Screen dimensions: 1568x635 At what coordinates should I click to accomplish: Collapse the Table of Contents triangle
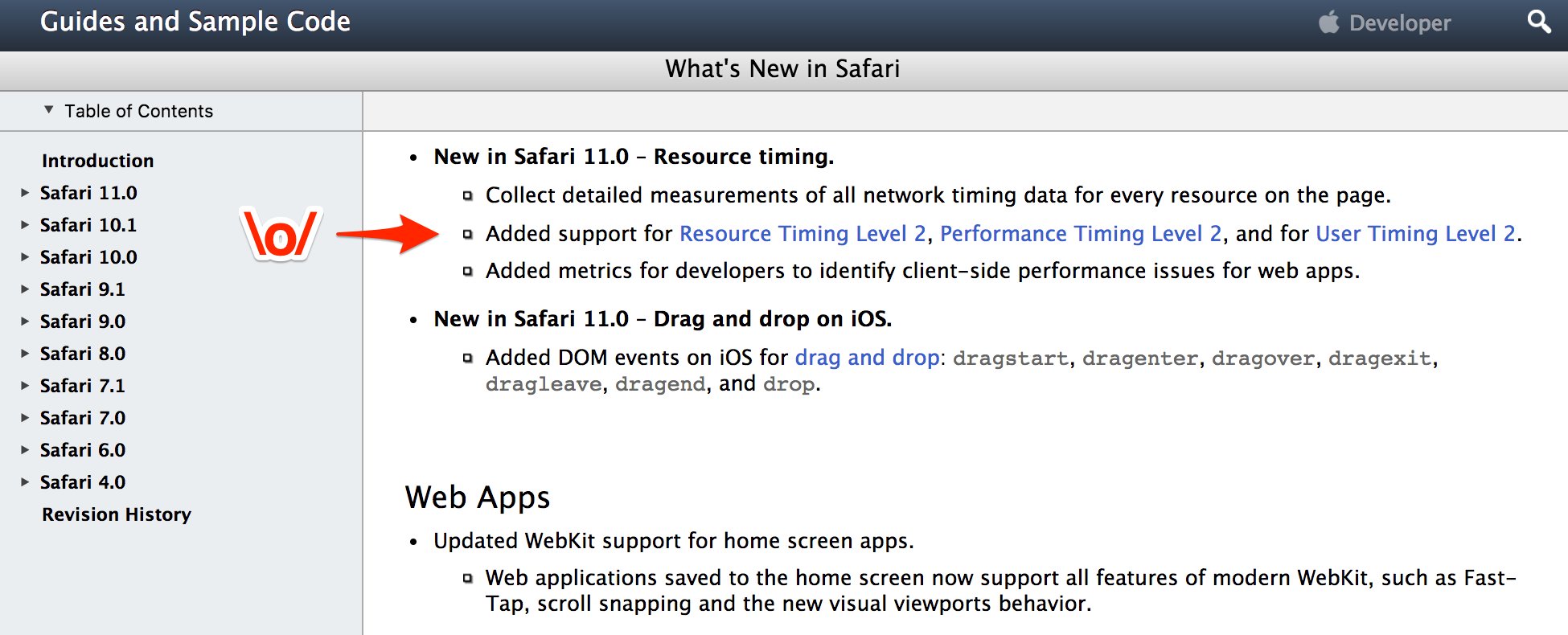pos(49,109)
